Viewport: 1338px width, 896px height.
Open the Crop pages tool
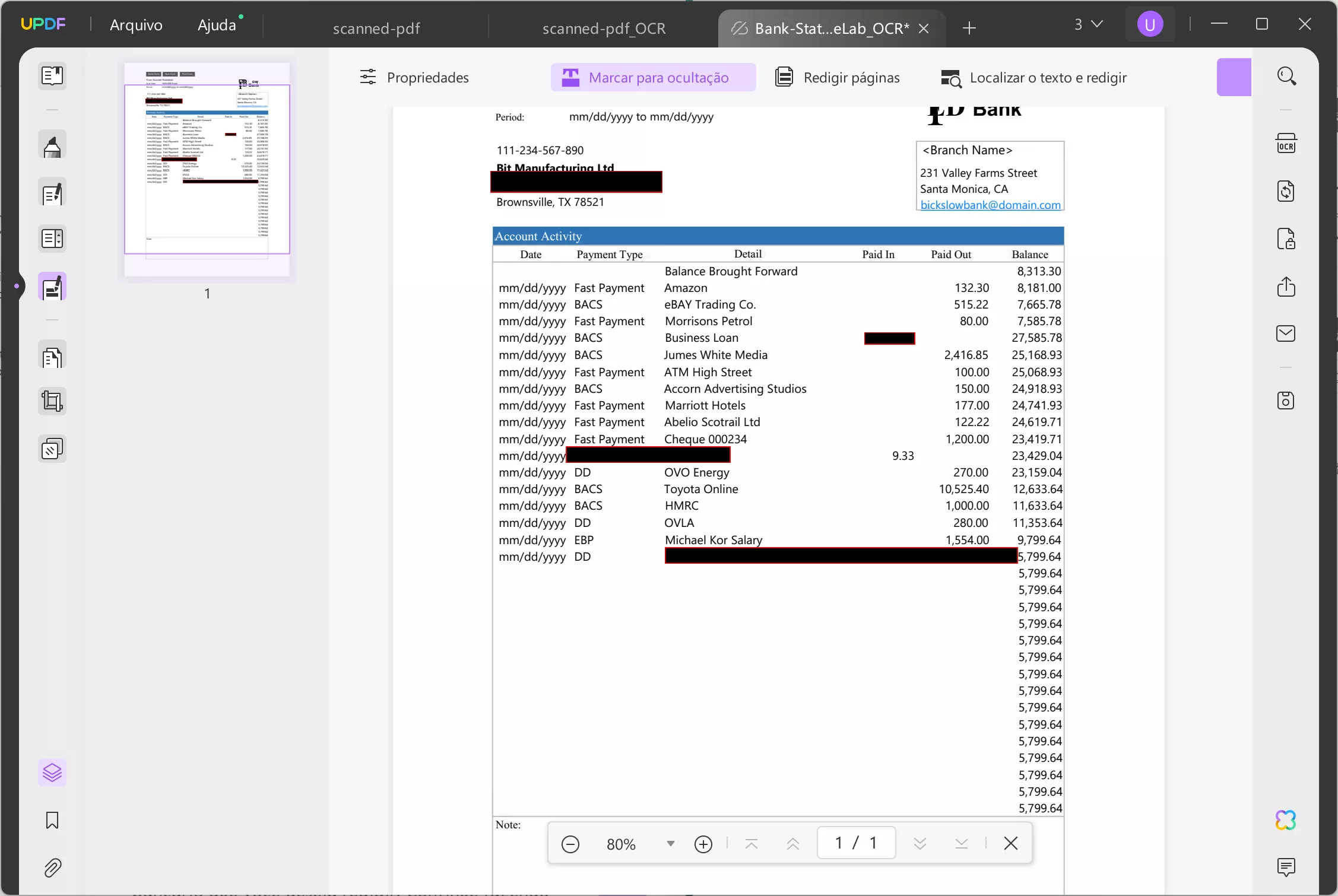coord(52,402)
